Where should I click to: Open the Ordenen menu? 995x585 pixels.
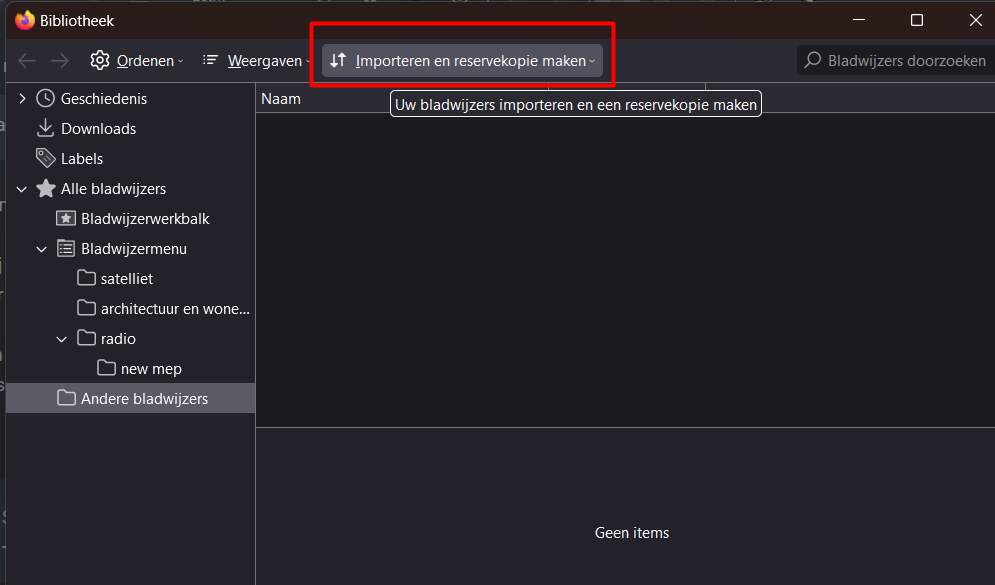click(x=137, y=61)
